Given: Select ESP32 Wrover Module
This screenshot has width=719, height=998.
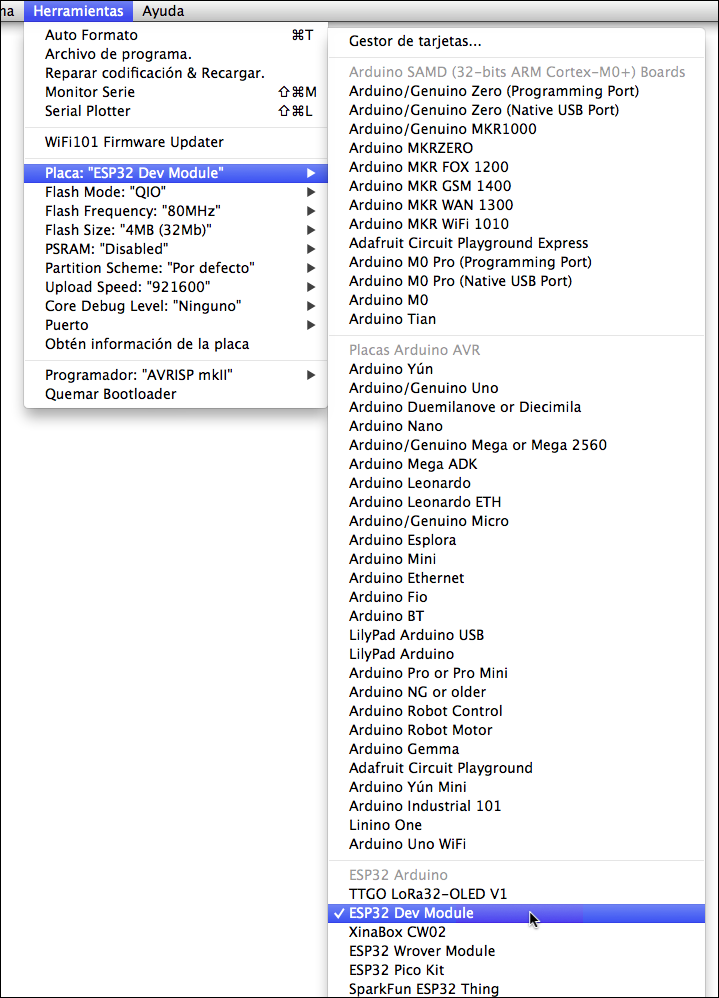Looking at the screenshot, I should pos(516,952).
